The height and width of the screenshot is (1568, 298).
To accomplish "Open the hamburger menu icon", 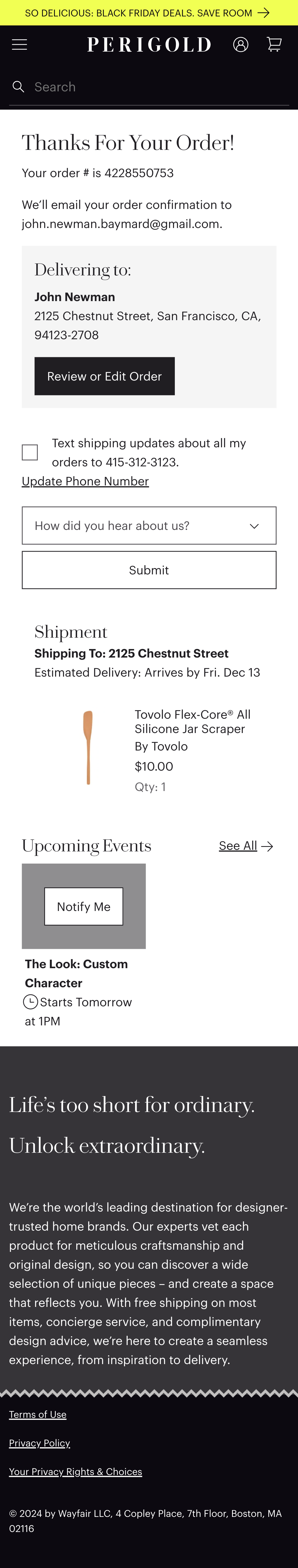I will (20, 44).
